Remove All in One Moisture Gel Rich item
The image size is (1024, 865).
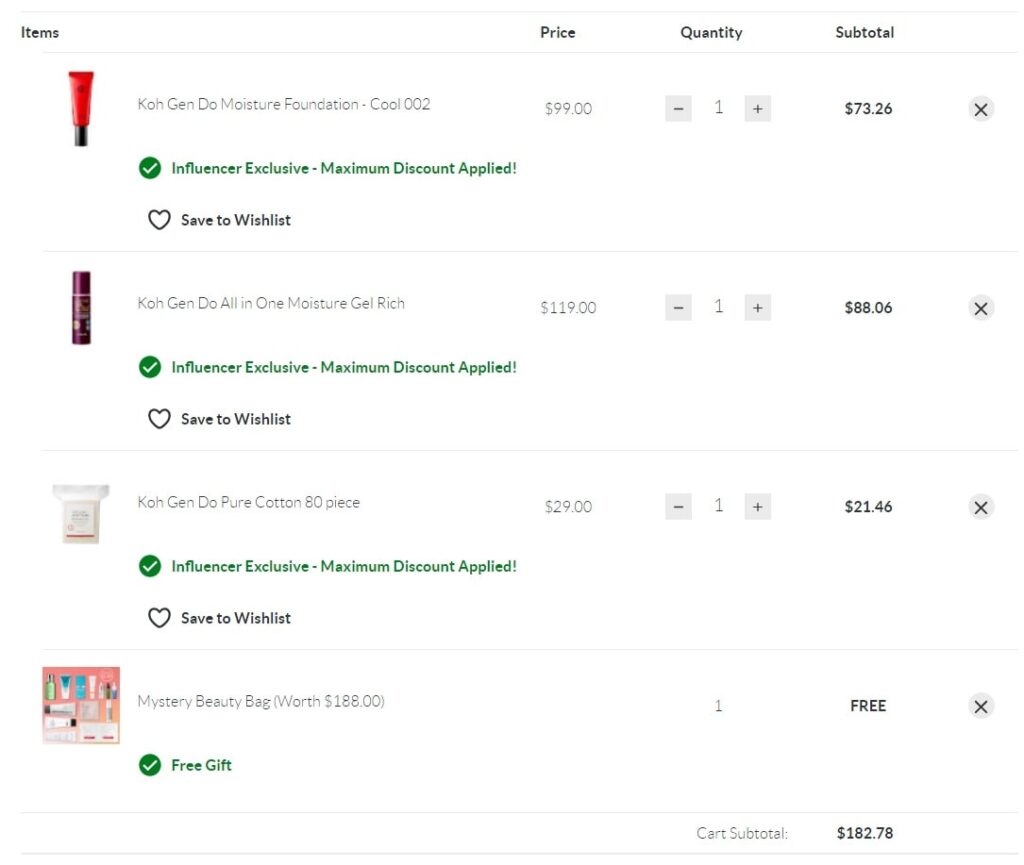point(981,308)
